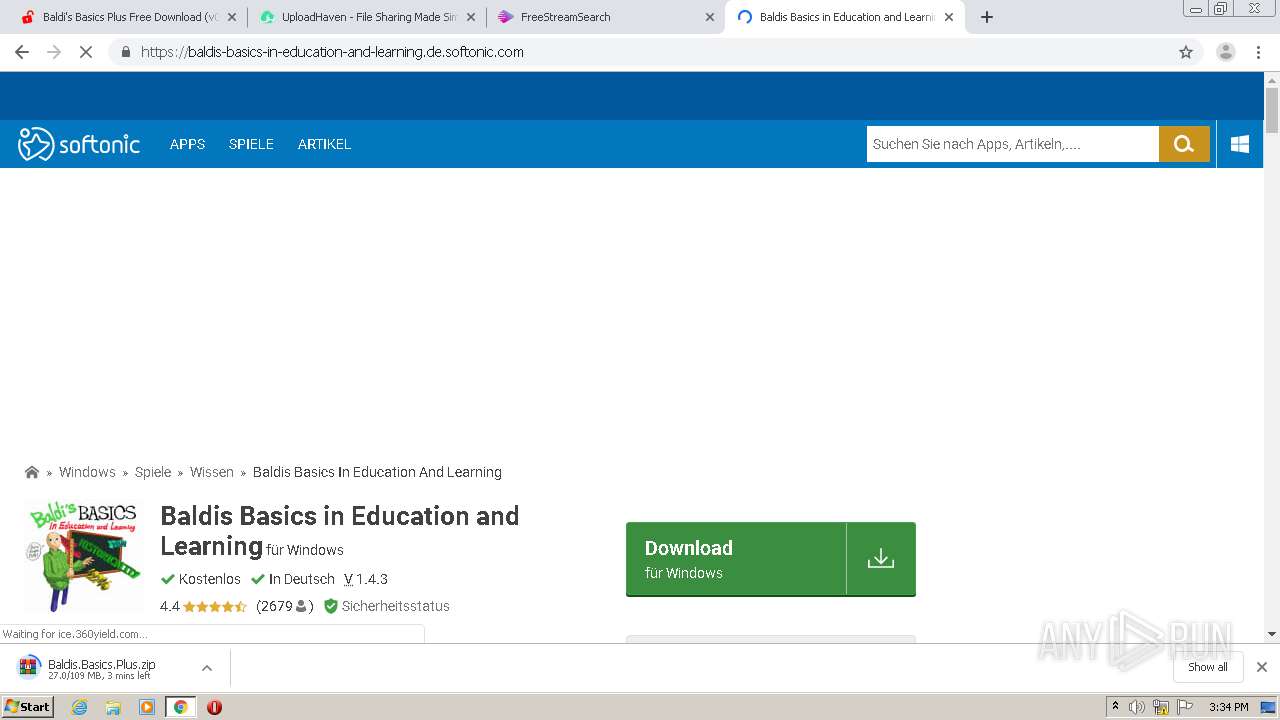This screenshot has width=1280, height=720.
Task: Click the network tray icon
Action: 1161,707
